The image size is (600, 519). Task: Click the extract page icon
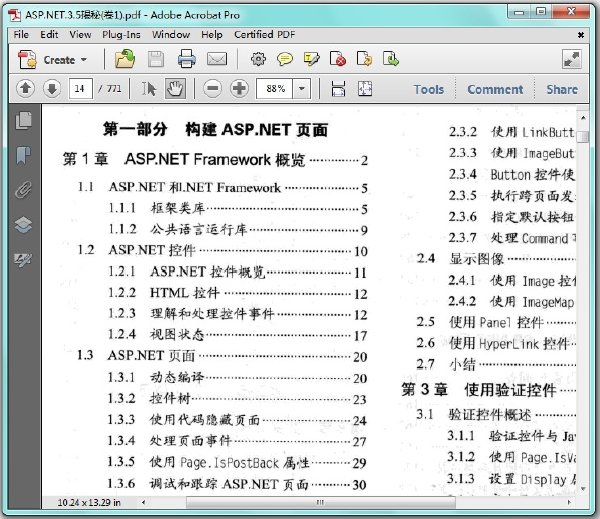tap(391, 59)
